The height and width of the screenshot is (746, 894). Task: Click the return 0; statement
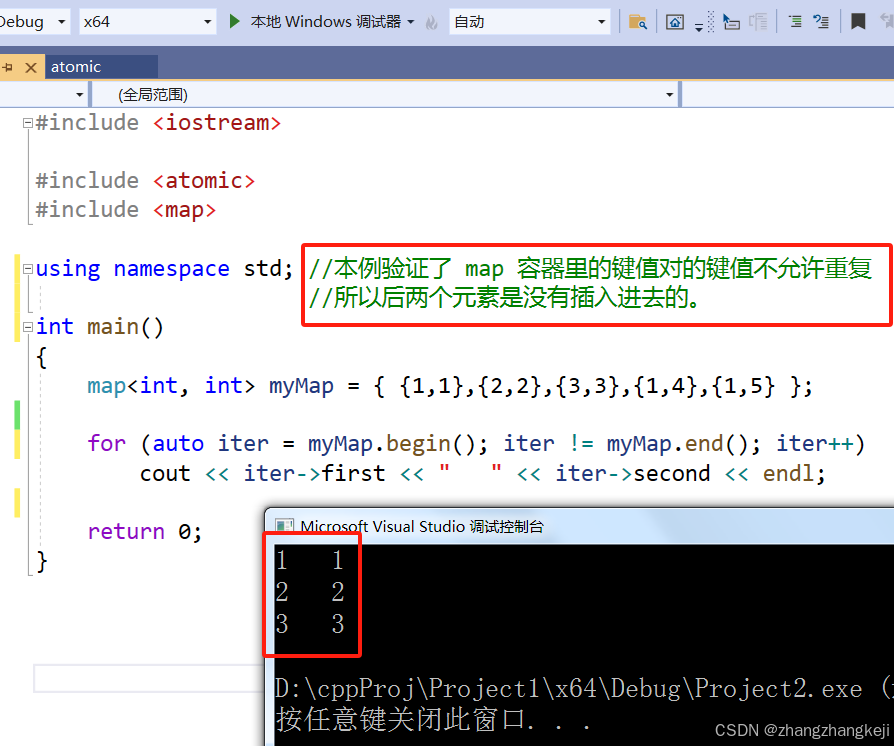[144, 532]
